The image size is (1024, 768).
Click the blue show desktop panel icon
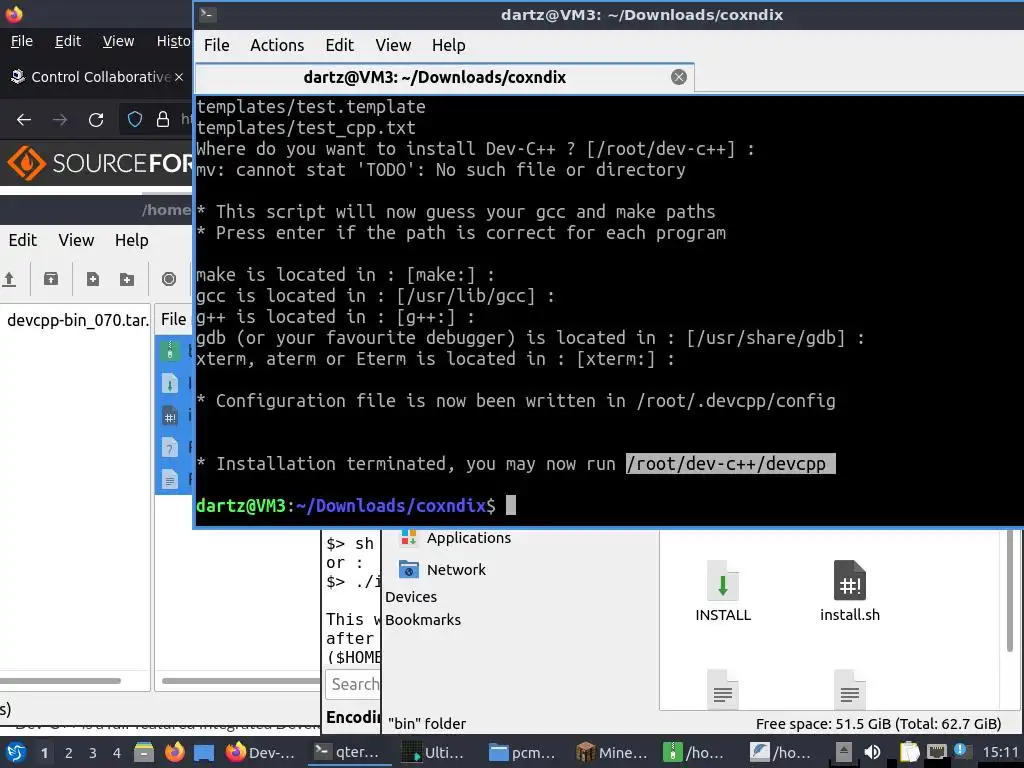tap(204, 752)
